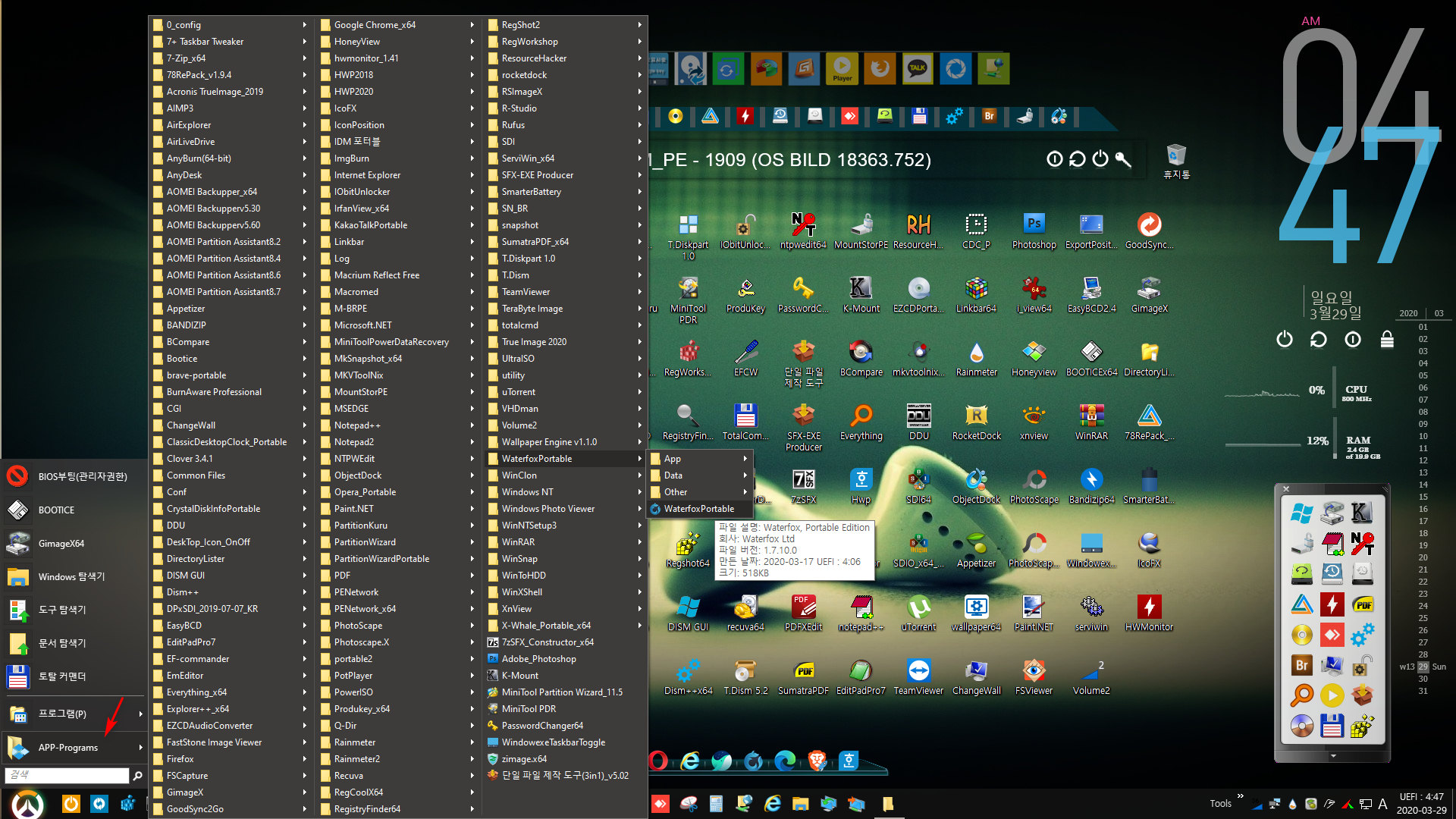Screen dimensions: 1456x819
Task: Open the BCompare desktop icon
Action: [x=861, y=359]
